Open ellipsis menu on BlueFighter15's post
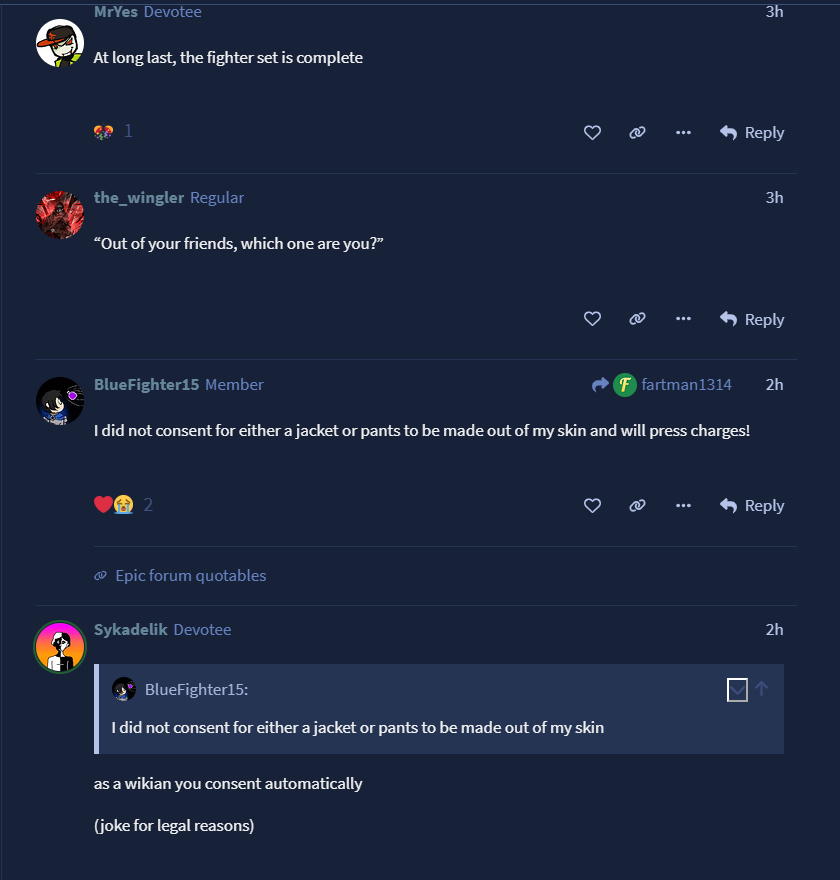840x880 pixels. point(683,506)
